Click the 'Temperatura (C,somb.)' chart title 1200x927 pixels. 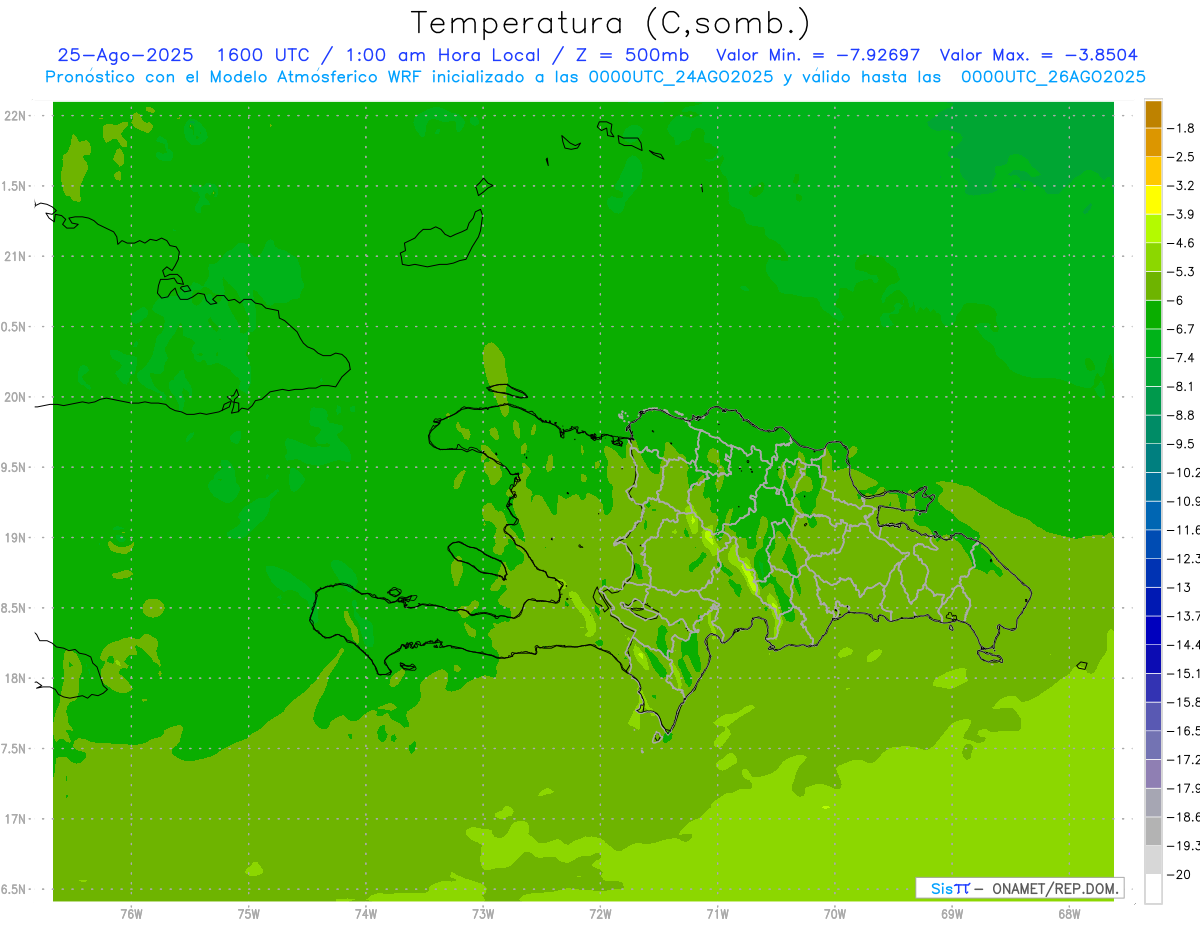pyautogui.click(x=611, y=23)
